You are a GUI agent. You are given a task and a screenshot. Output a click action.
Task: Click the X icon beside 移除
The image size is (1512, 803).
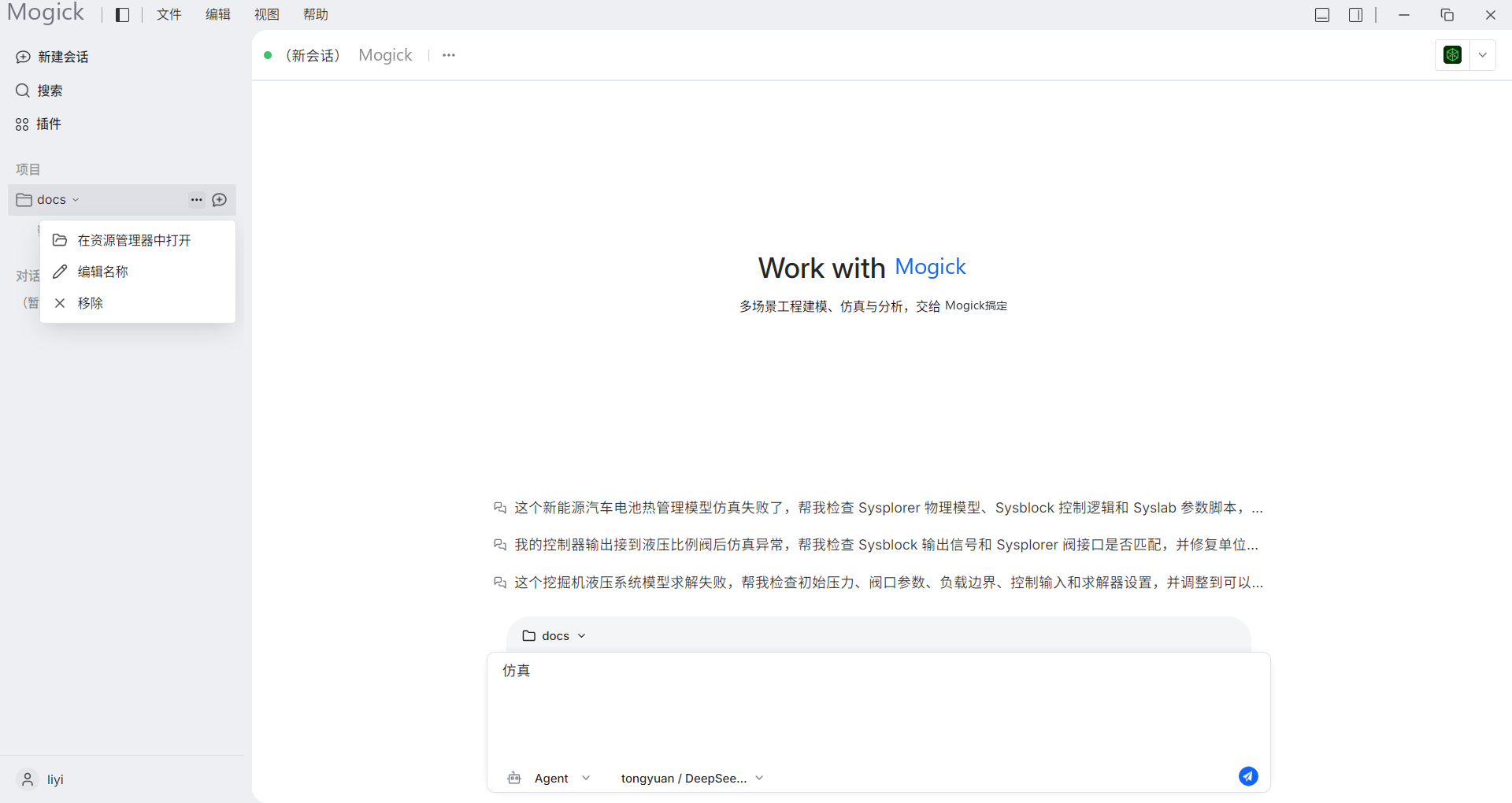[x=60, y=303]
